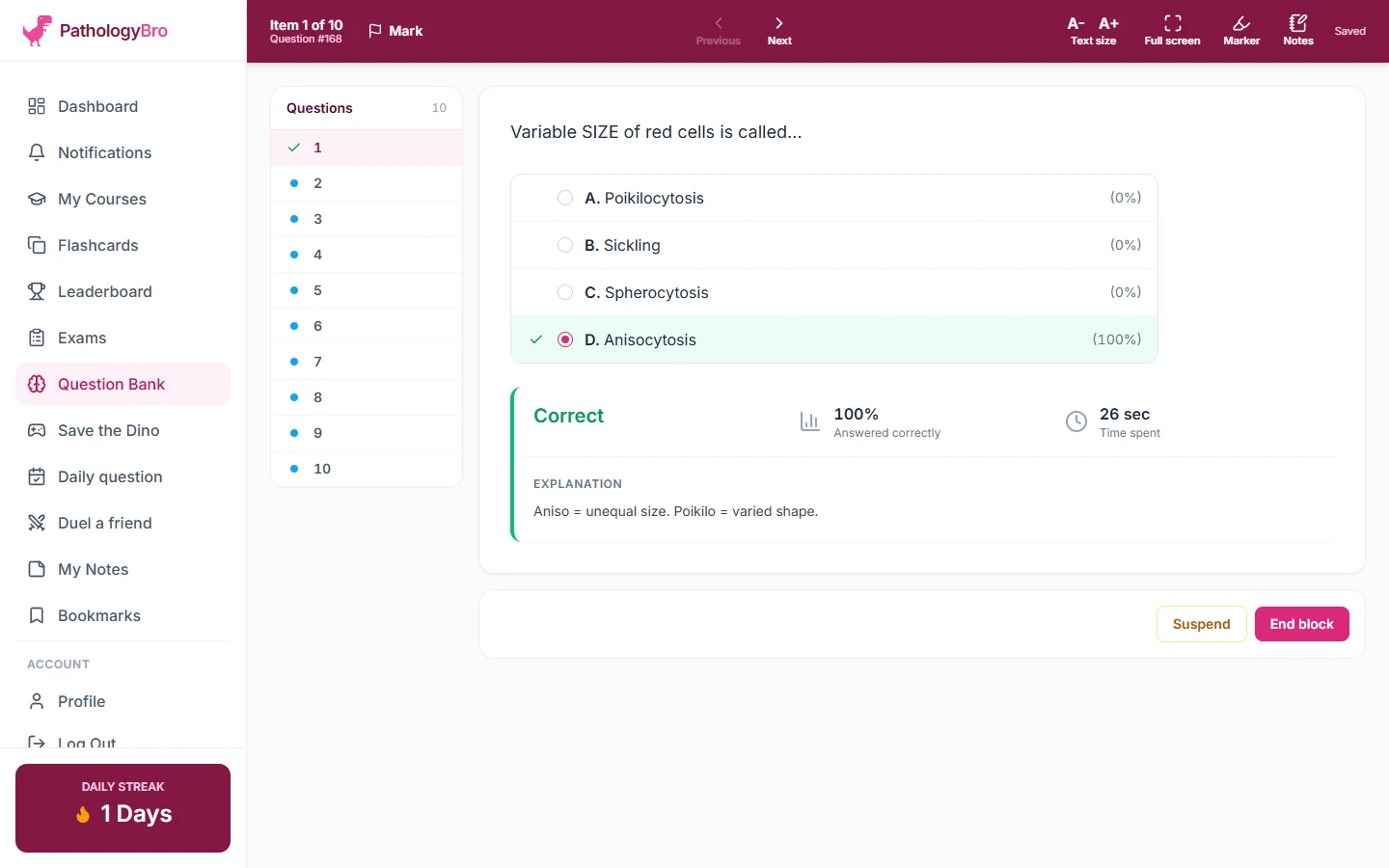Click the End block button

coord(1302,624)
